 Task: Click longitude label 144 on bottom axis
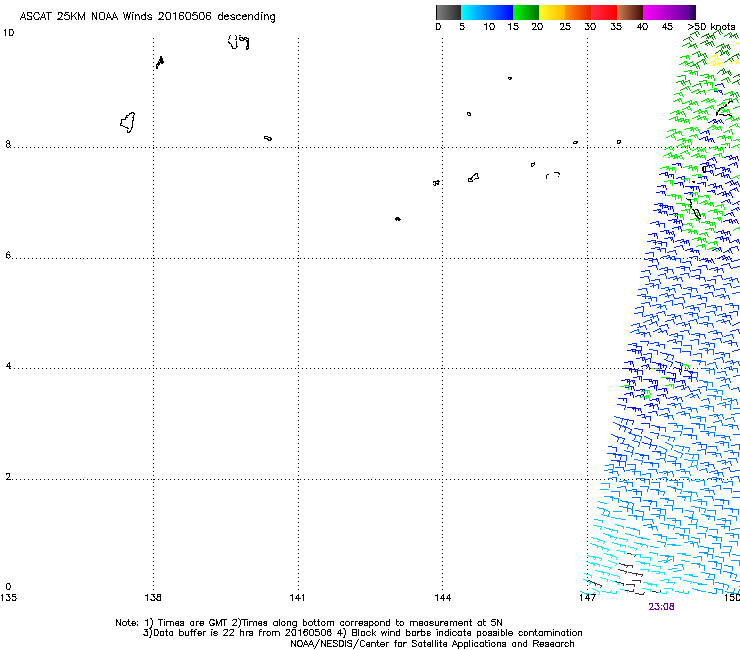(443, 598)
